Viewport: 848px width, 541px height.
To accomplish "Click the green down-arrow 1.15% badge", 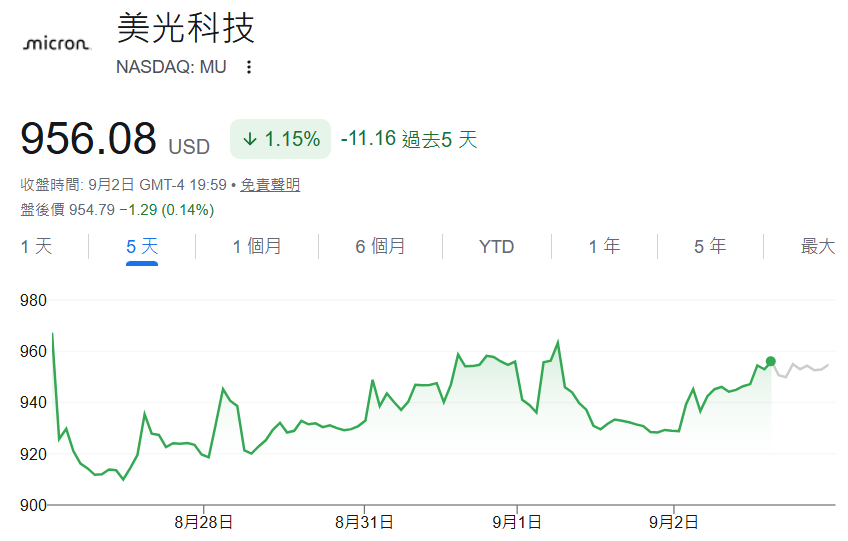I will (x=280, y=139).
